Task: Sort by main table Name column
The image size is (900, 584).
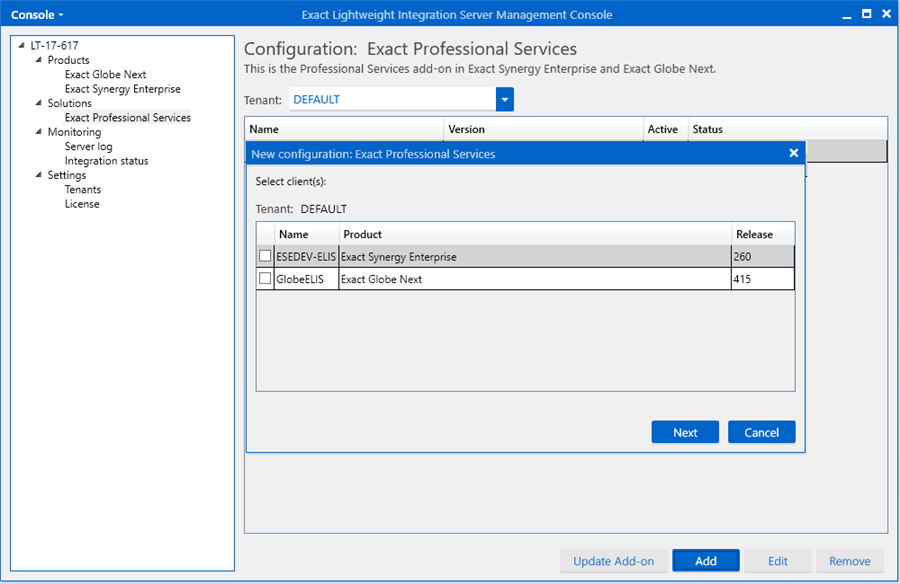Action: tap(344, 129)
